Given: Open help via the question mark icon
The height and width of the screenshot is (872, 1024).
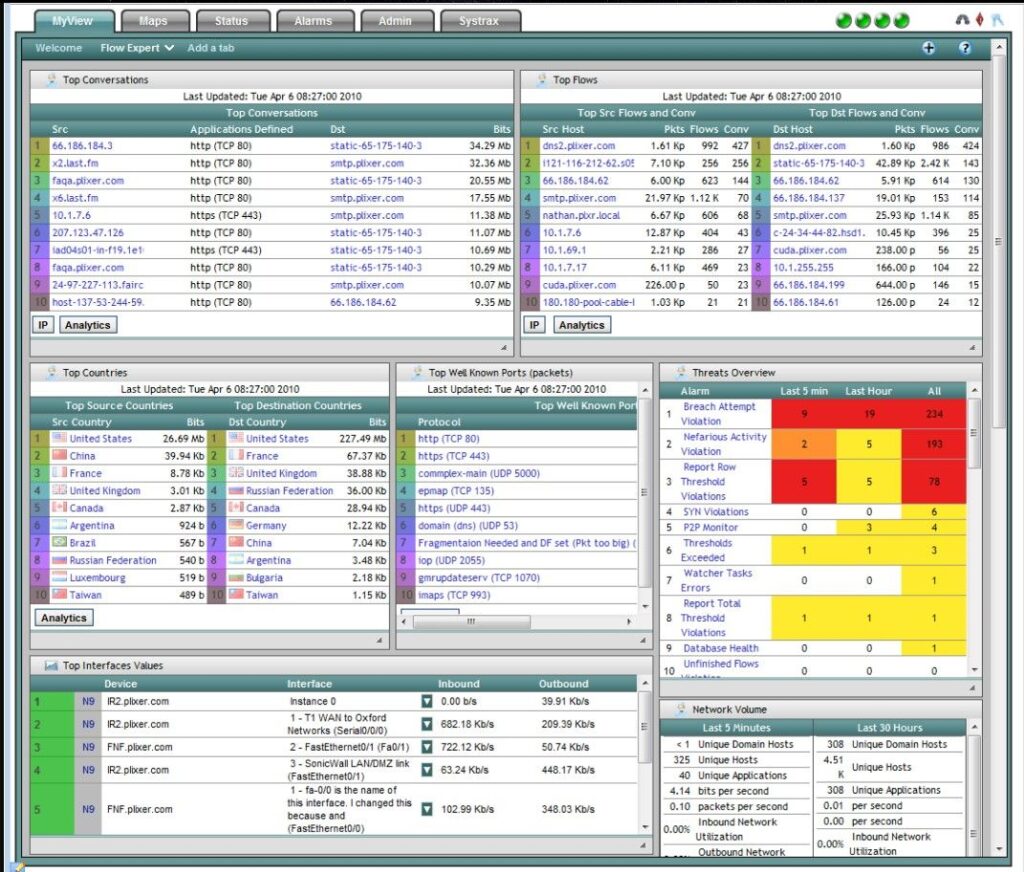Looking at the screenshot, I should 965,48.
